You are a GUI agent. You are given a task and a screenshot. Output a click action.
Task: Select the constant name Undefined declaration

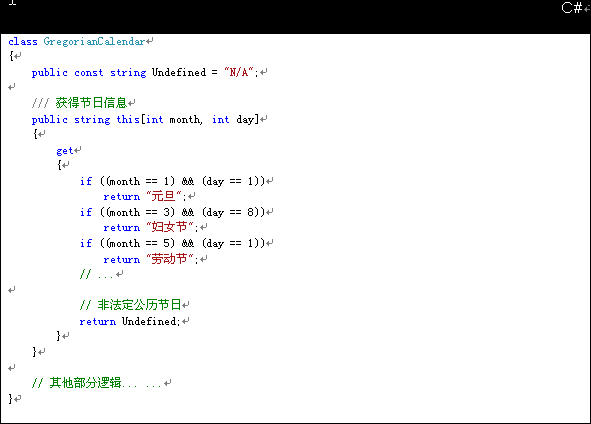pyautogui.click(x=179, y=72)
